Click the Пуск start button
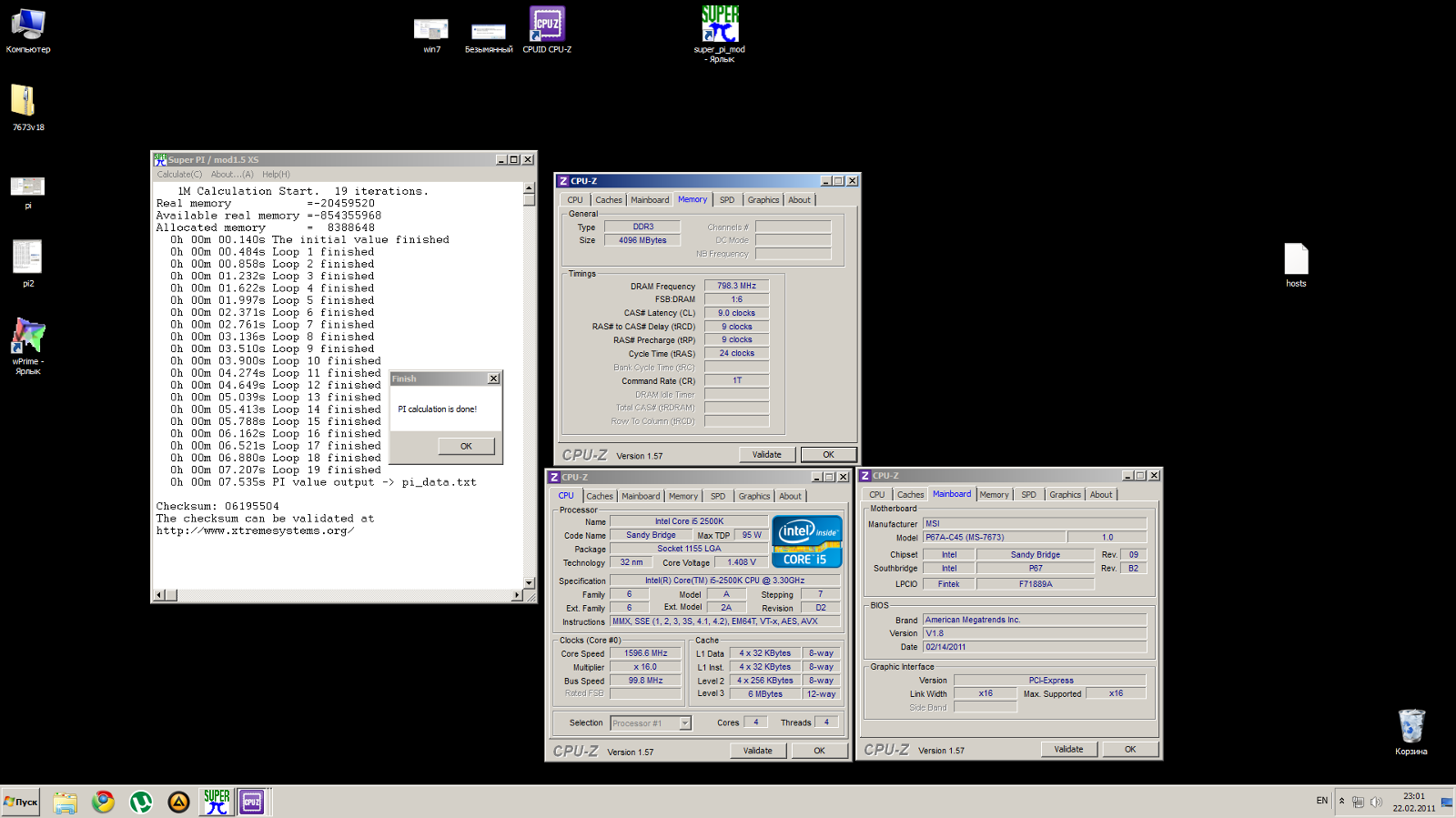 point(20,802)
